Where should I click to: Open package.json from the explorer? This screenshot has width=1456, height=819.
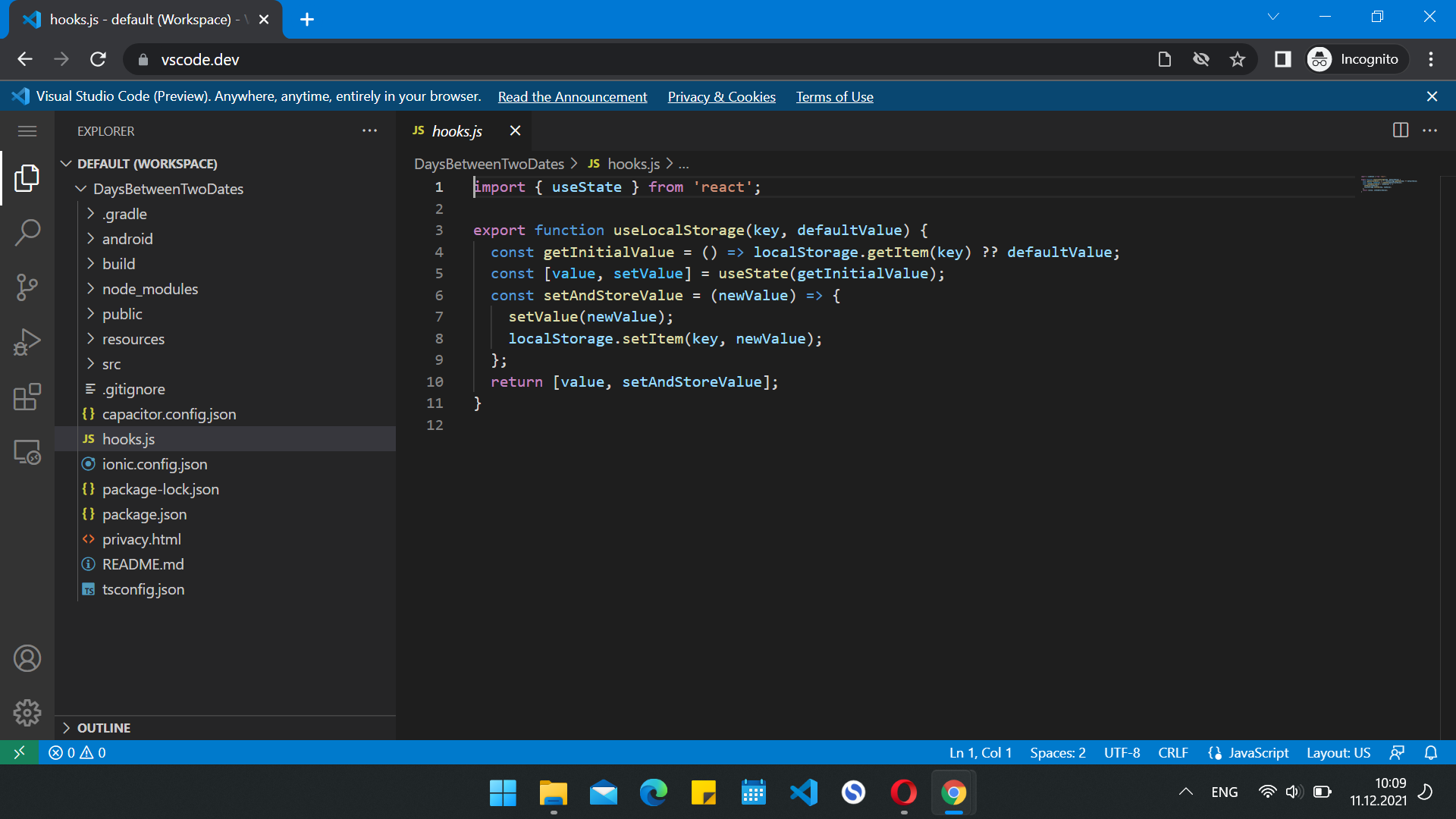144,514
